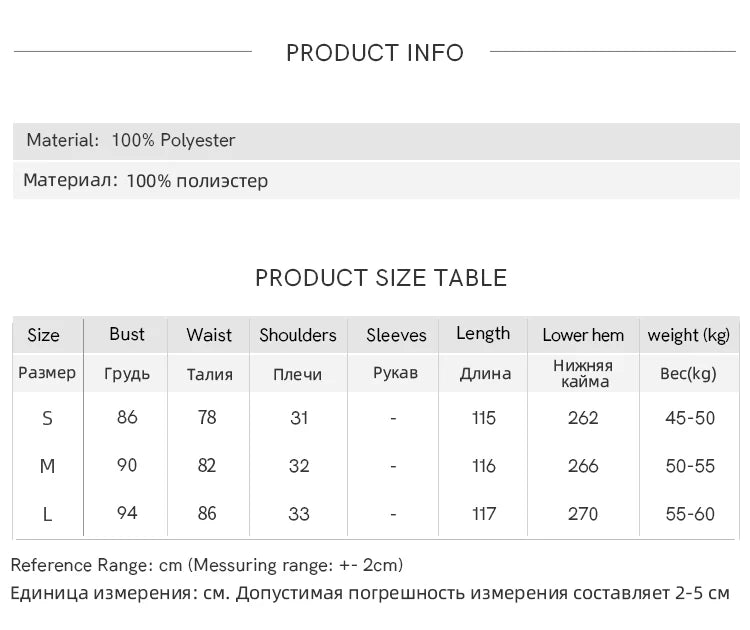Select the M size row label

pos(47,466)
